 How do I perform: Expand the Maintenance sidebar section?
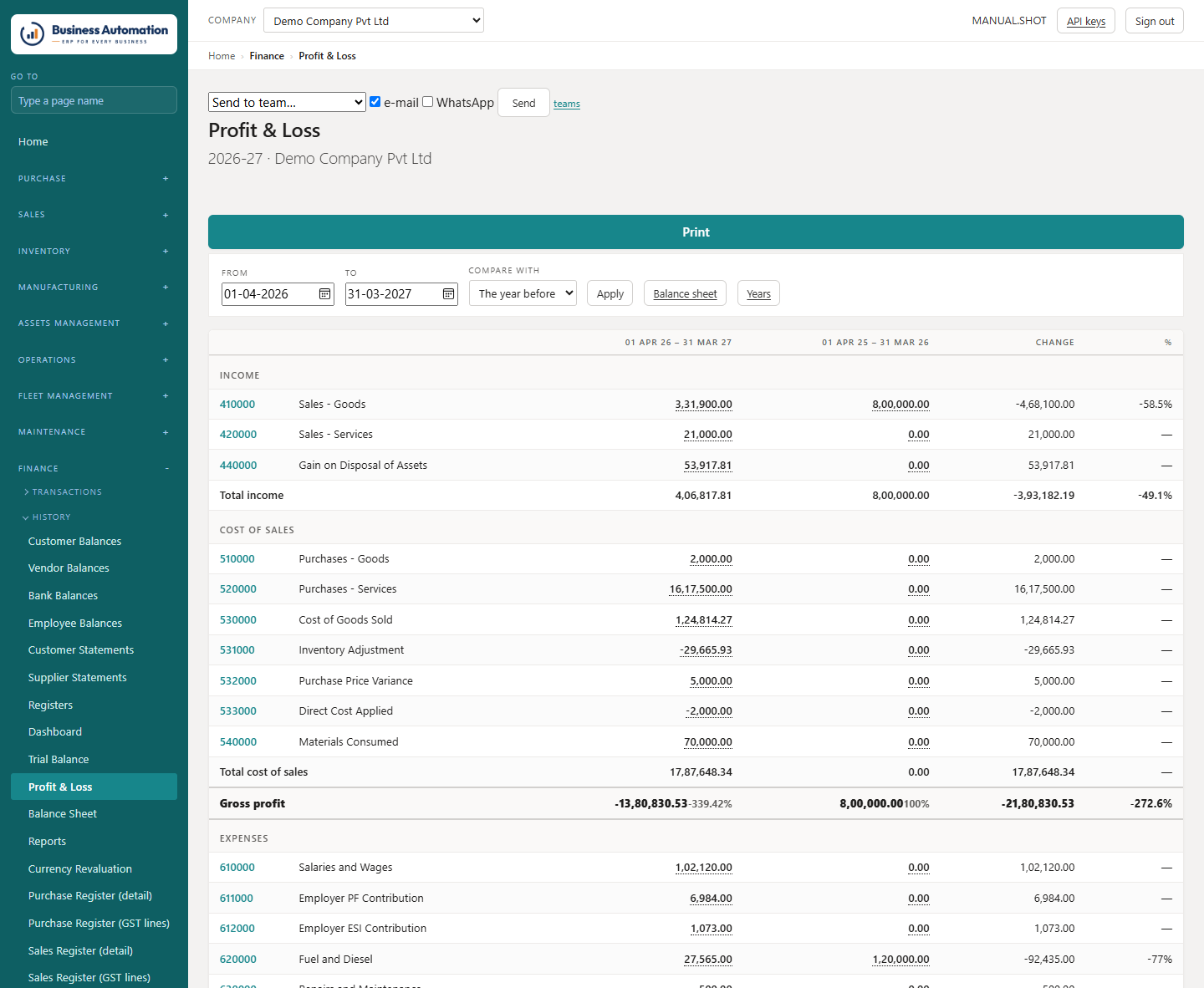[x=94, y=432]
